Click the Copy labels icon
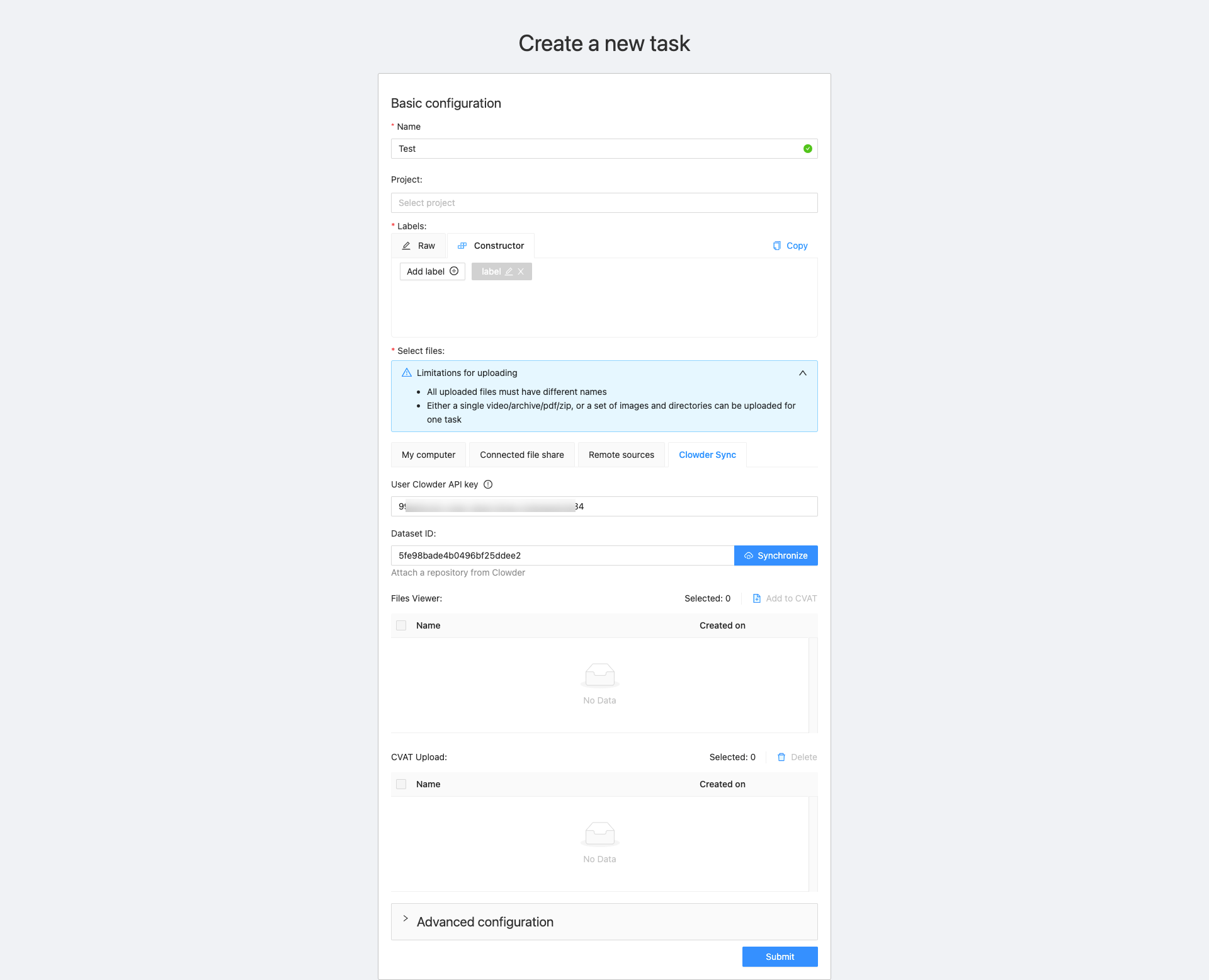 coord(778,246)
